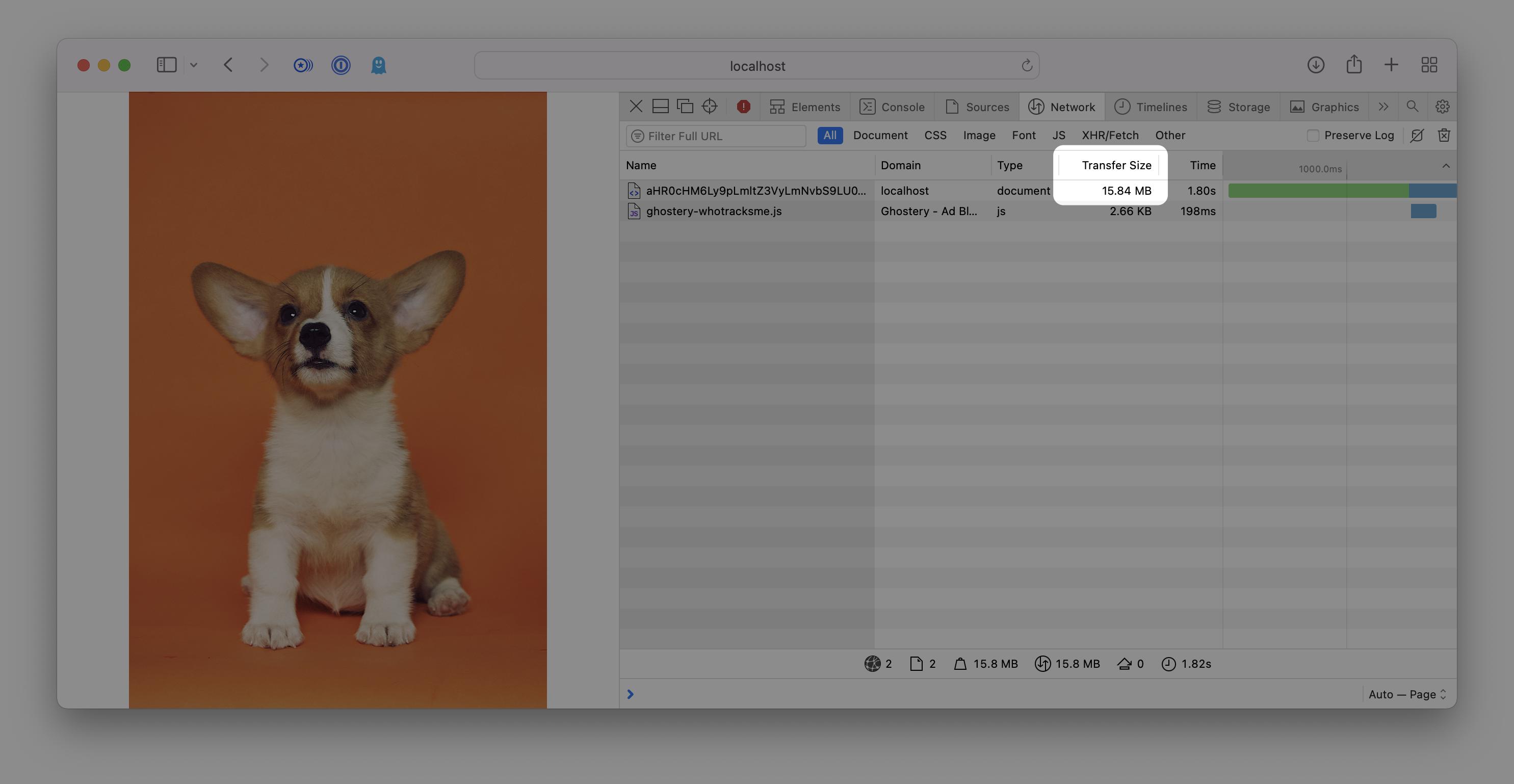Switch to the XHR/Fetch filter tab

1110,135
